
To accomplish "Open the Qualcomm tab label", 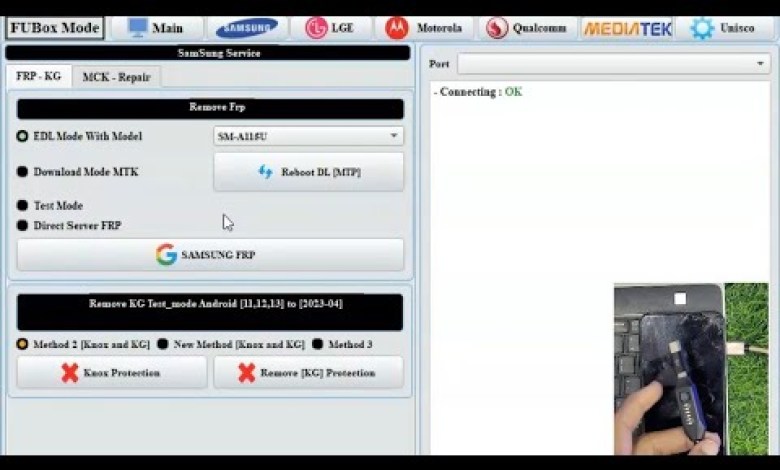I will point(539,28).
